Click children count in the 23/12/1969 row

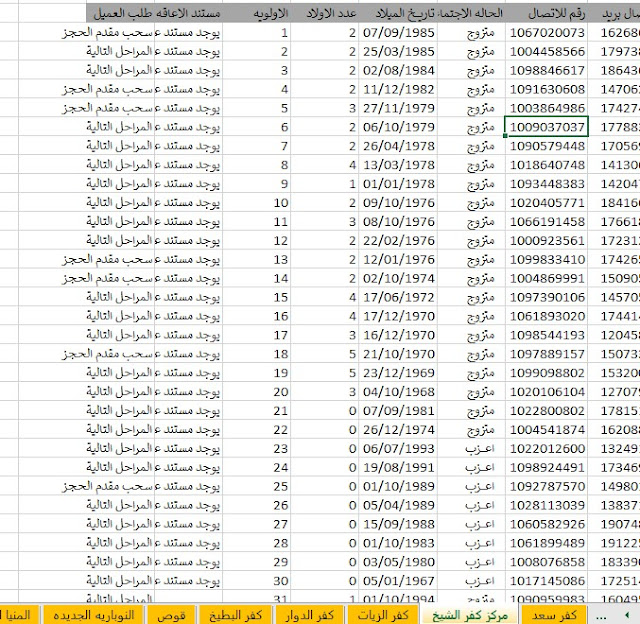pos(324,373)
